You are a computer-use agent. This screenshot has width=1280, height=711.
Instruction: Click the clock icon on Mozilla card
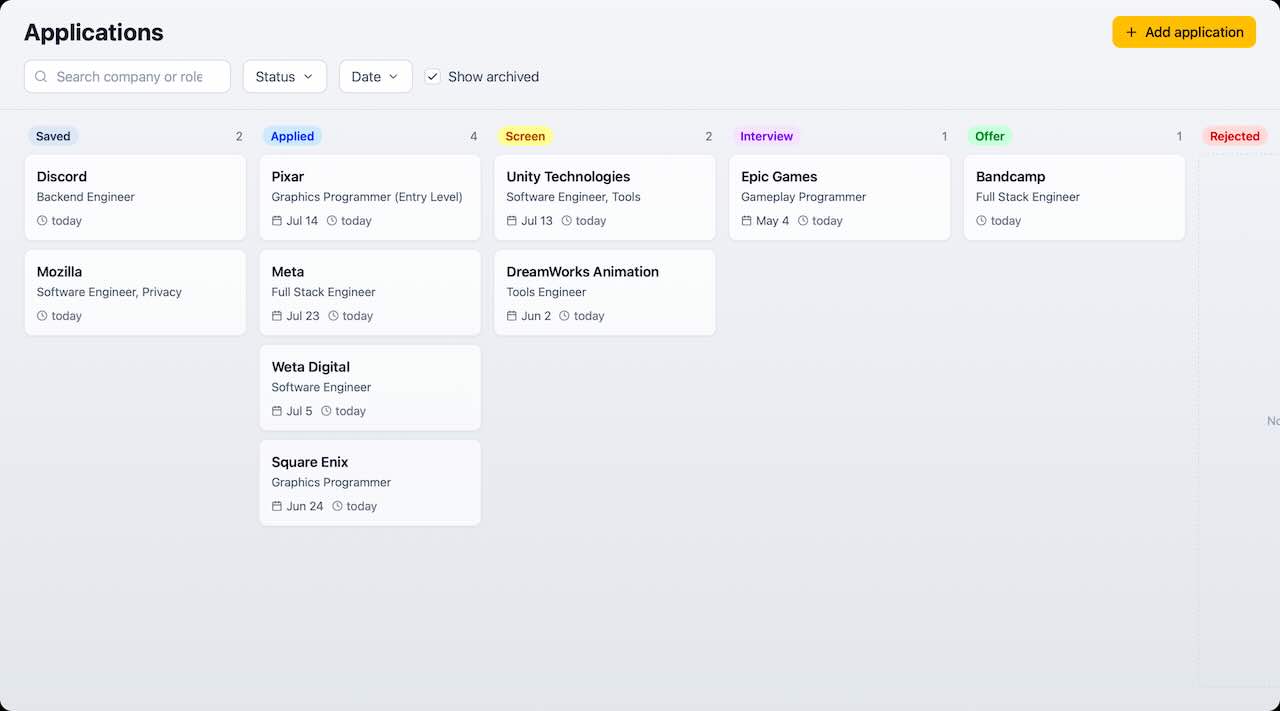(x=42, y=316)
